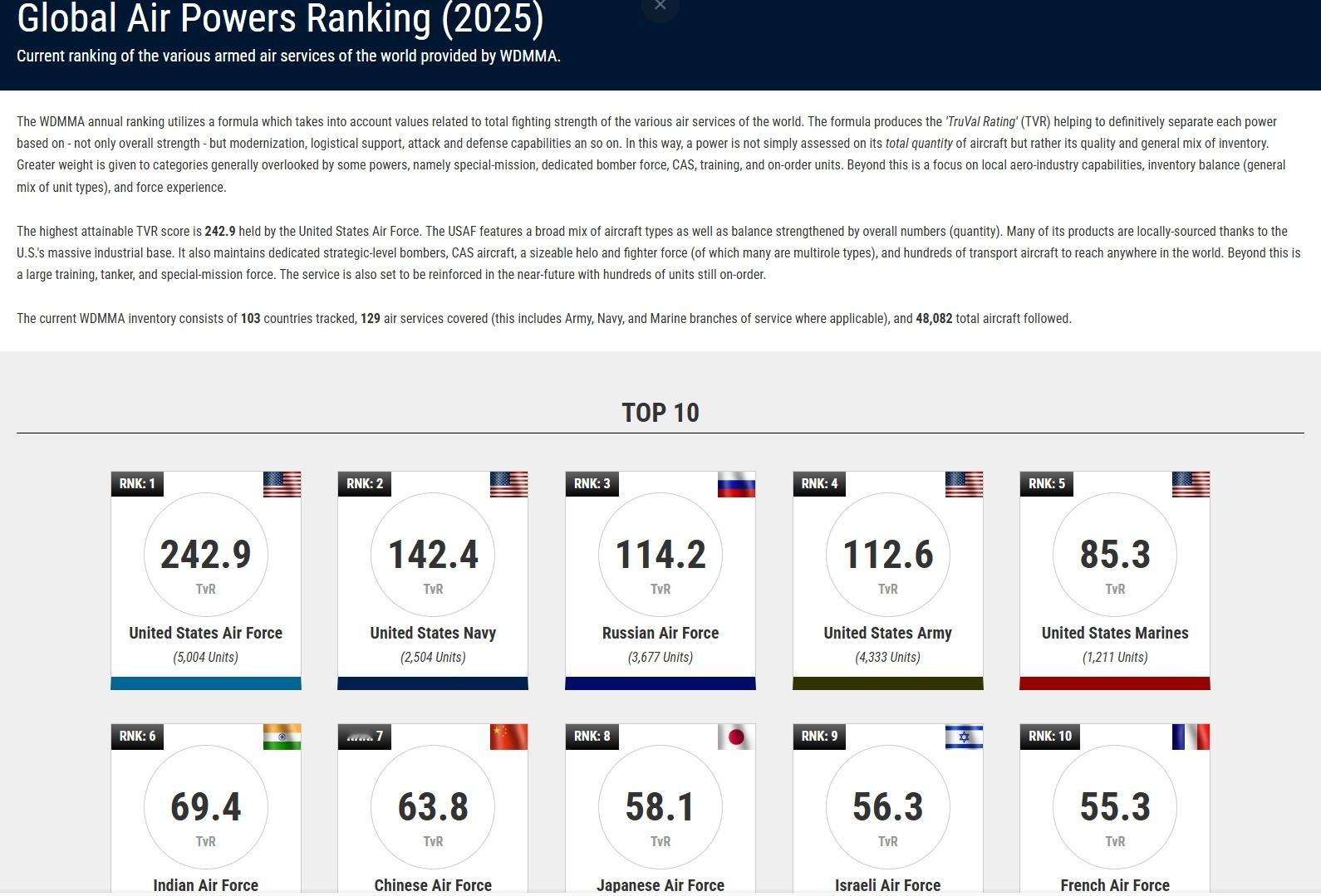Click the Chinese flag on Chinese Air Force card
This screenshot has width=1321, height=896.
[508, 737]
